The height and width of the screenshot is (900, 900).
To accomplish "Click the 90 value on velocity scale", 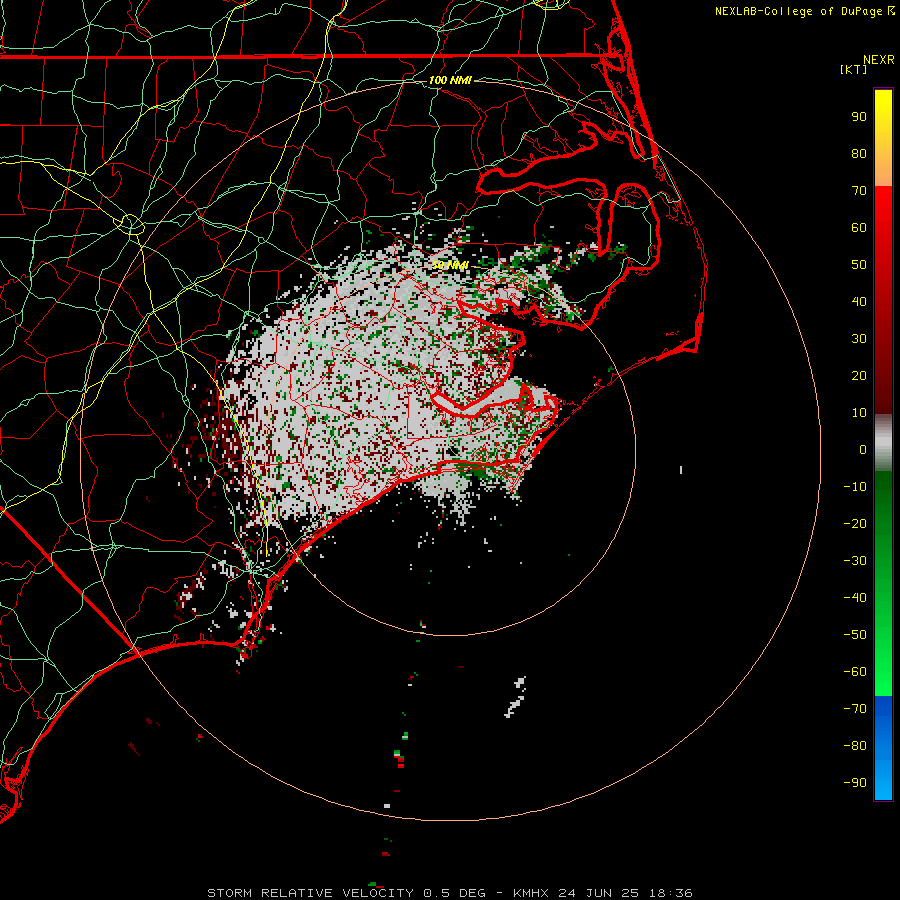I will [x=859, y=117].
